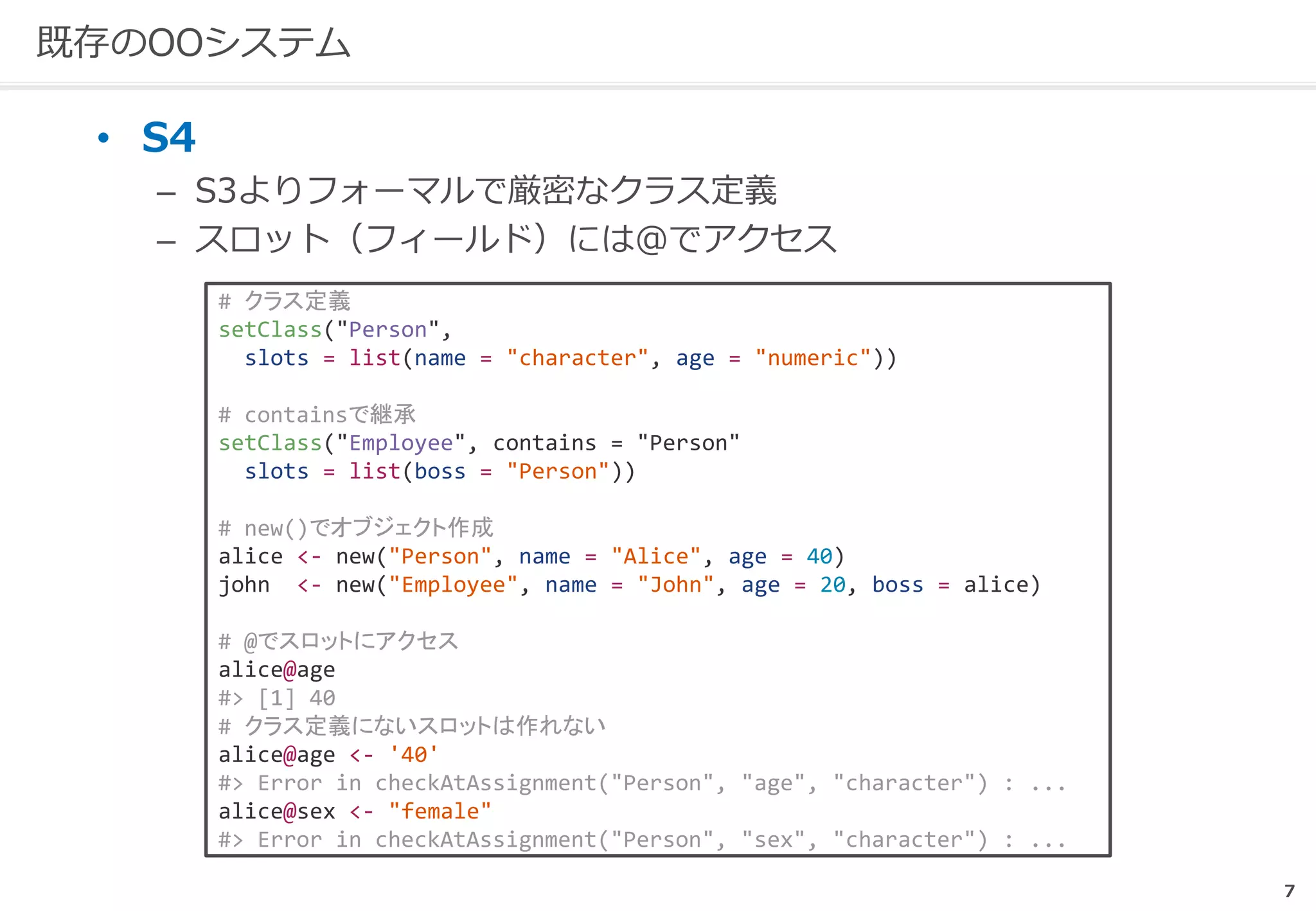This screenshot has width=1316, height=911.
Task: Click the setClass("Person", code line
Action: 335,330
